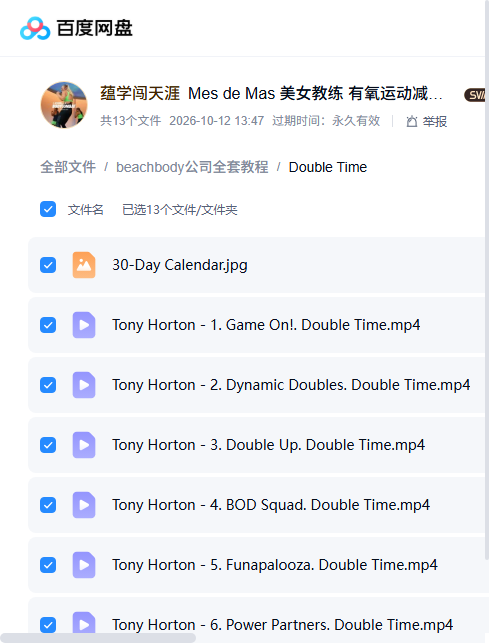
Task: Uncheck the 30-Day Calendar.jpg checkbox
Action: pyautogui.click(x=48, y=265)
